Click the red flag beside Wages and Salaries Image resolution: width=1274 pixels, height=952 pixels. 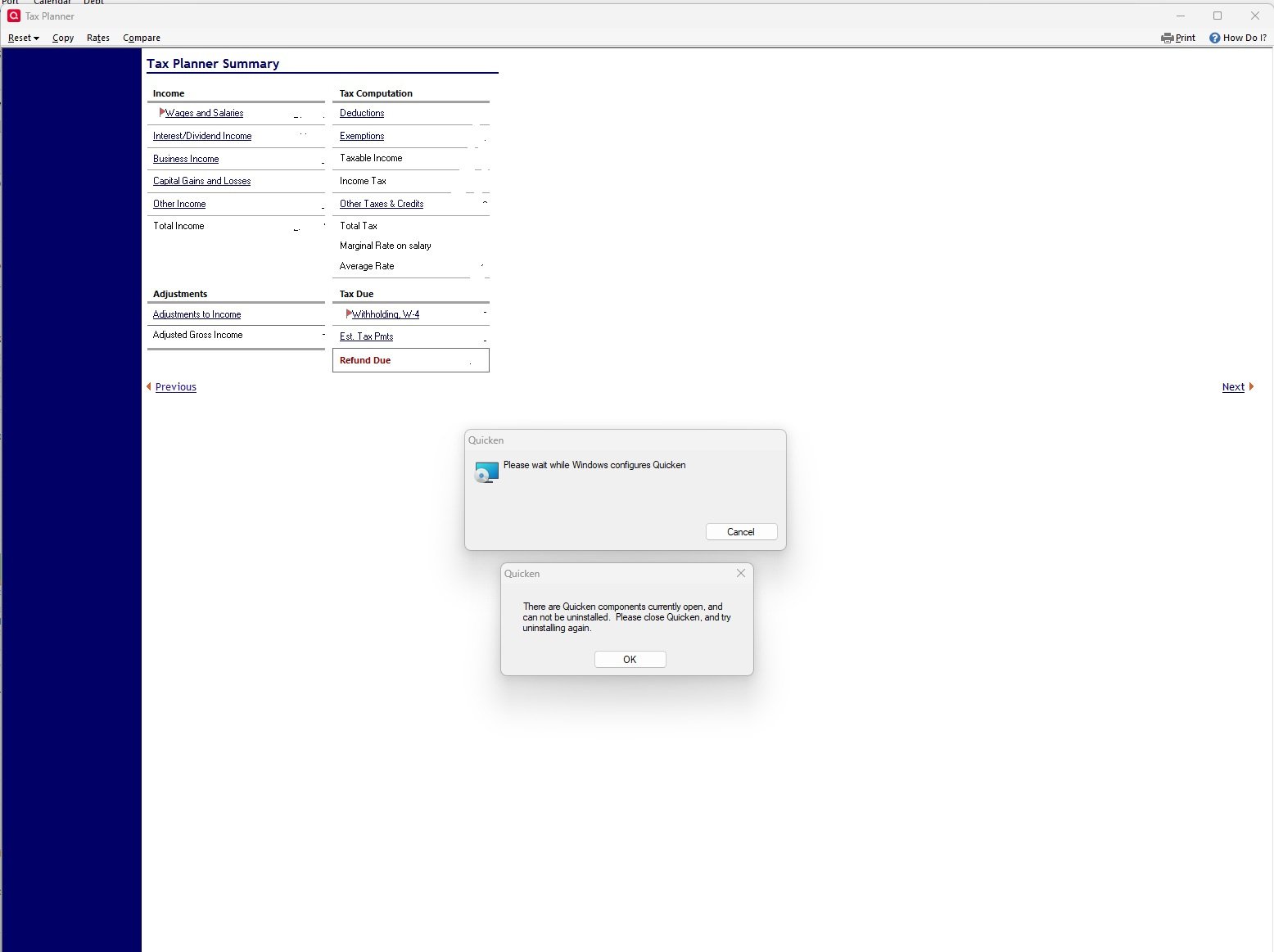point(162,112)
